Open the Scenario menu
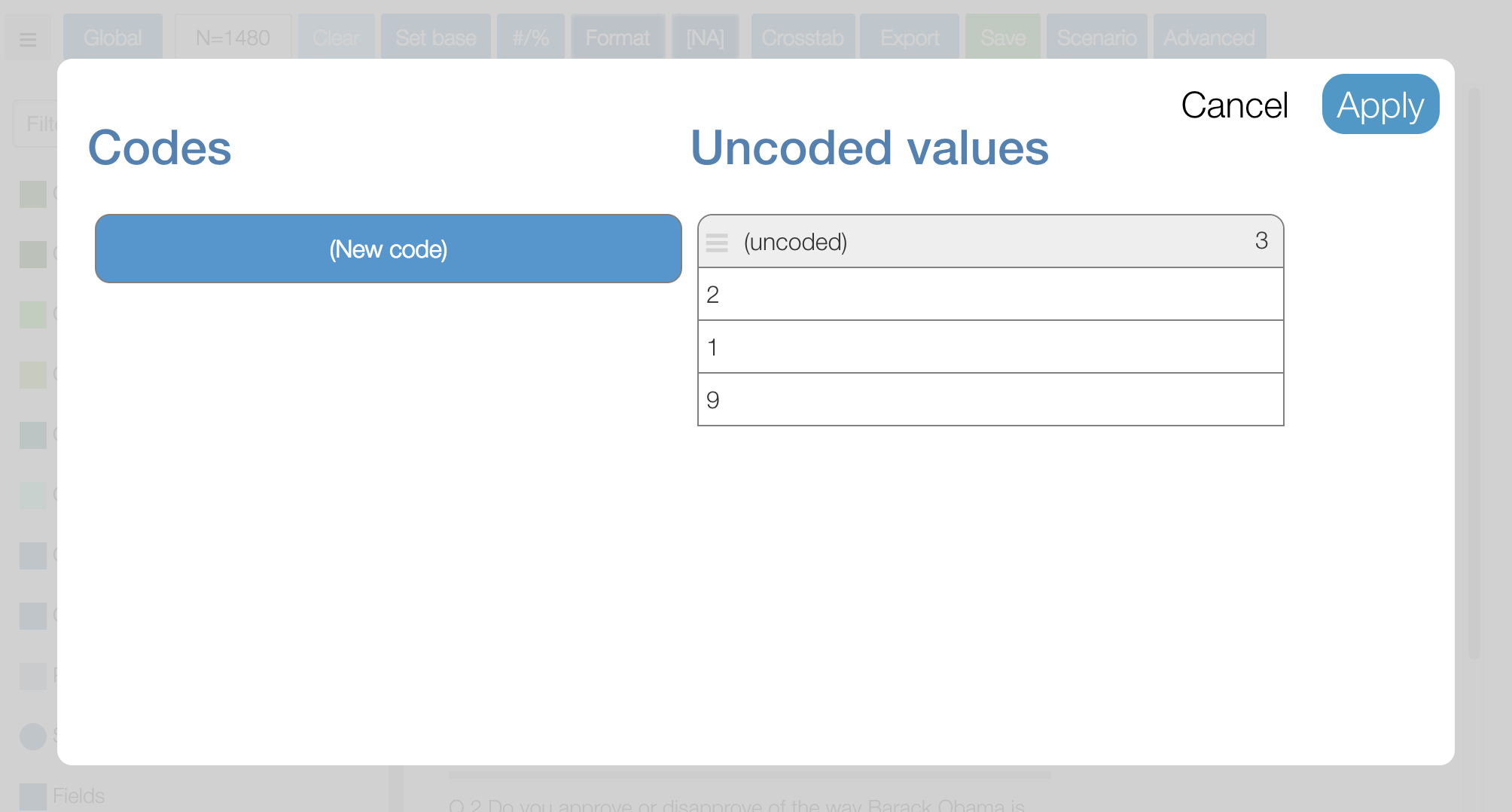Image resolution: width=1512 pixels, height=812 pixels. pos(1096,37)
